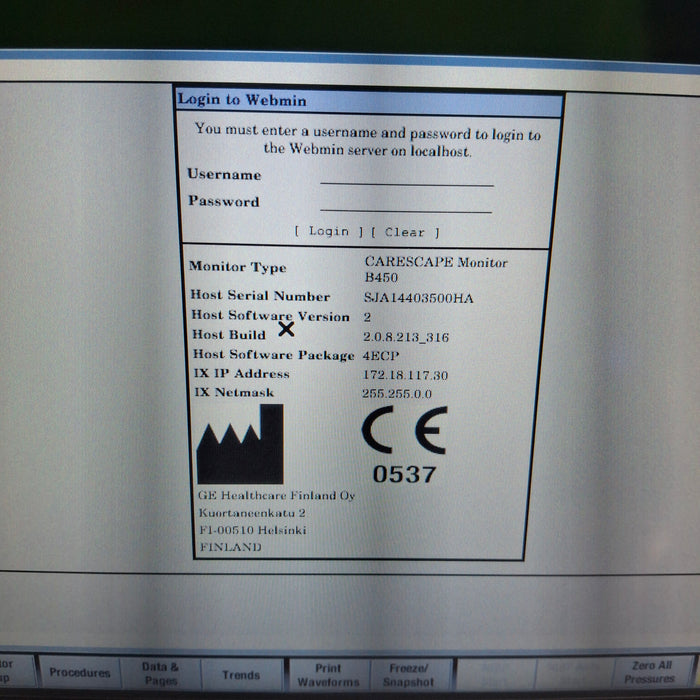
Task: Click the 'Password' label
Action: 224,201
